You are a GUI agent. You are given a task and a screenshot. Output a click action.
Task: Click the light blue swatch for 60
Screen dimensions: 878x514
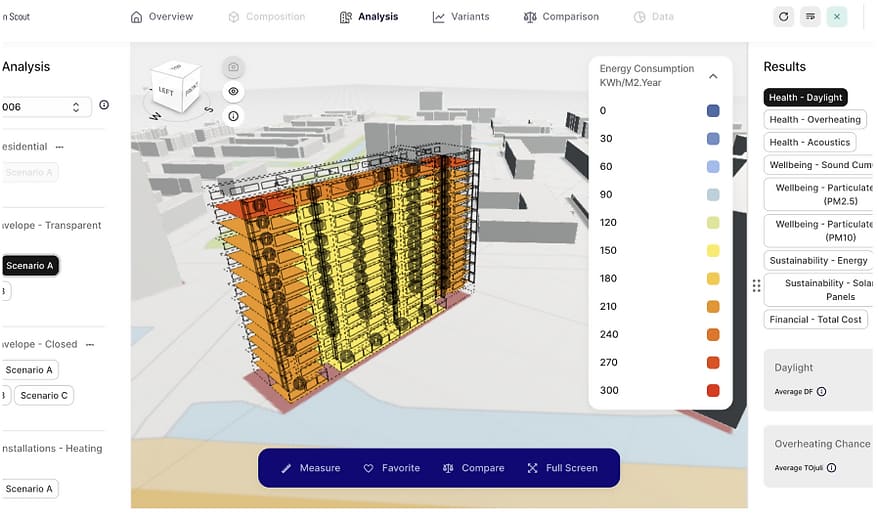tap(713, 167)
